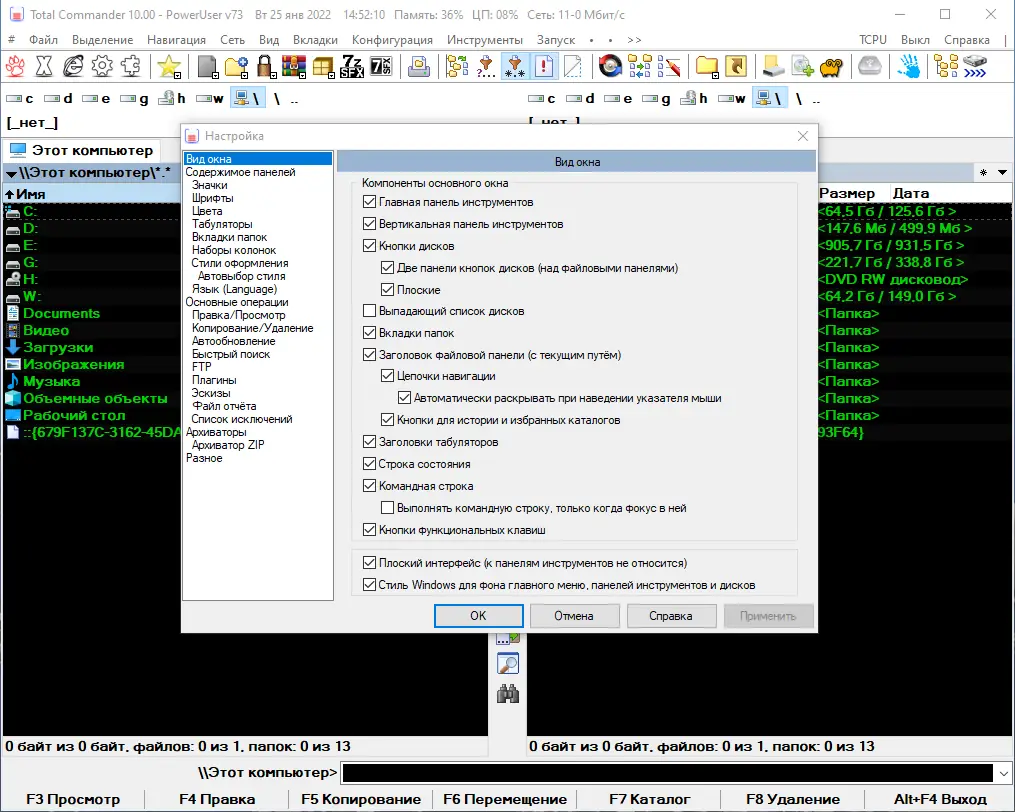1015x812 pixels.
Task: Toggle Строка состояния checkbox
Action: 370,464
